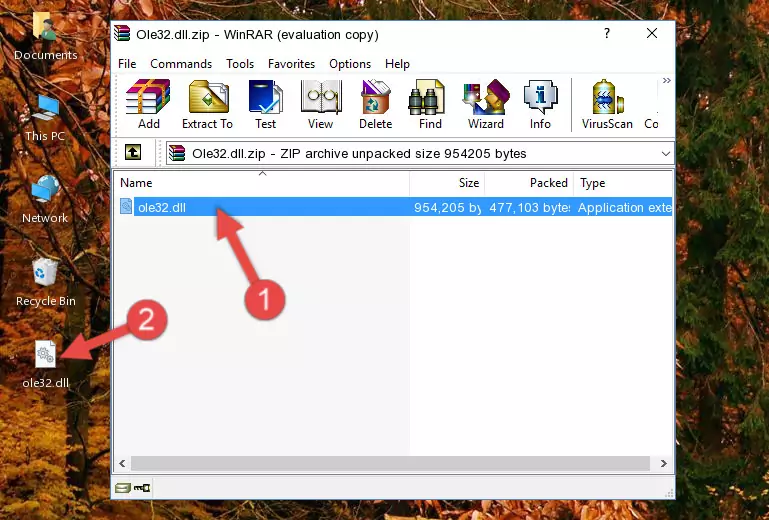769x520 pixels.
Task: Click the Add archive toolbar icon
Action: [x=148, y=104]
